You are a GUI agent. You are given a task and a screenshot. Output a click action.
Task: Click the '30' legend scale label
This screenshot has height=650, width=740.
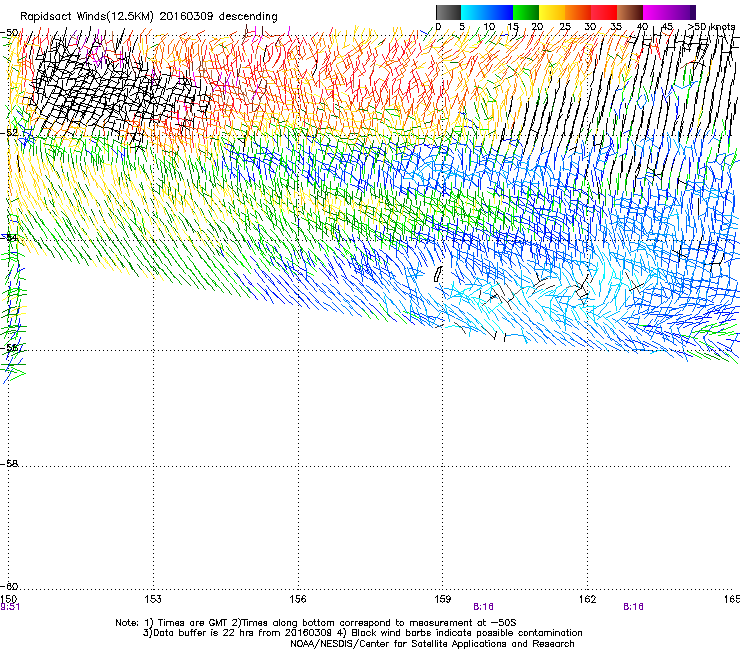coord(590,27)
